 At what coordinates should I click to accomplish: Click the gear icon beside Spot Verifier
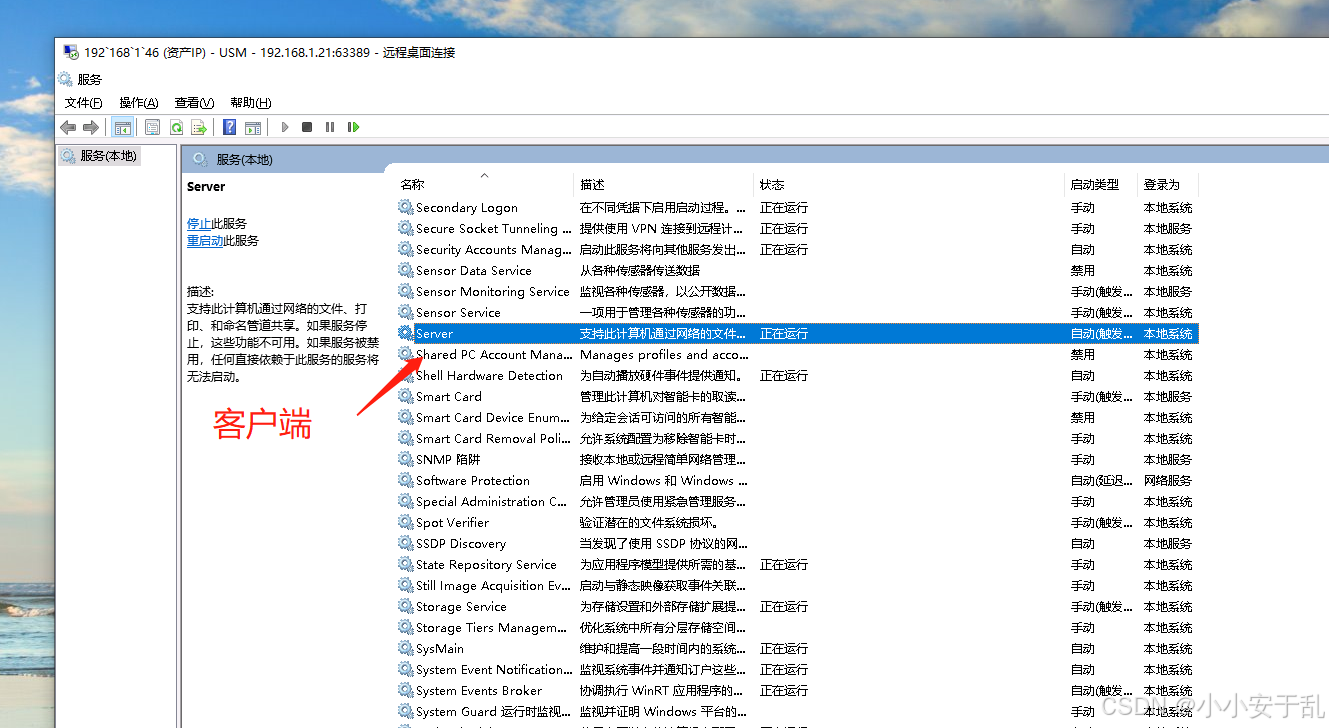click(405, 522)
